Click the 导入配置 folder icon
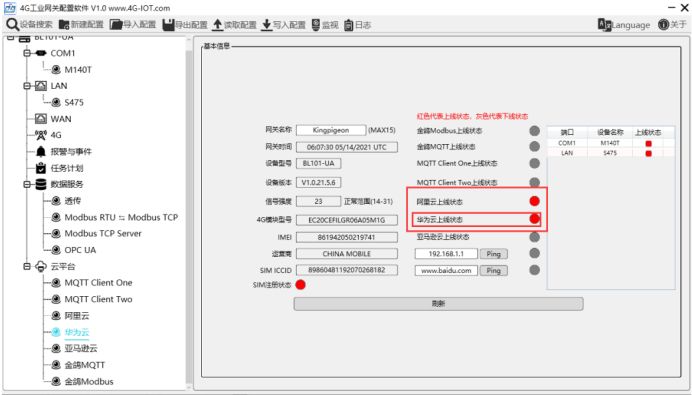Image resolution: width=692 pixels, height=395 pixels. [116, 25]
